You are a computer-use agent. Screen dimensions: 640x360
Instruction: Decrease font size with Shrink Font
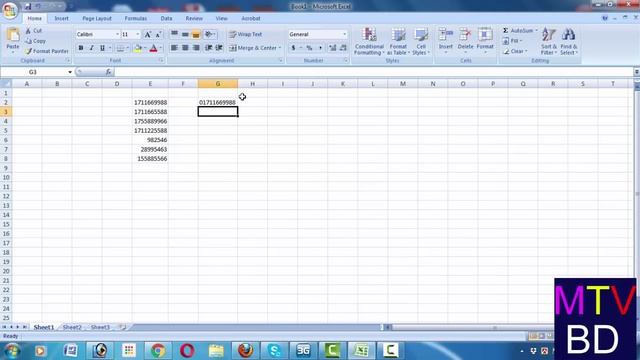(x=158, y=35)
